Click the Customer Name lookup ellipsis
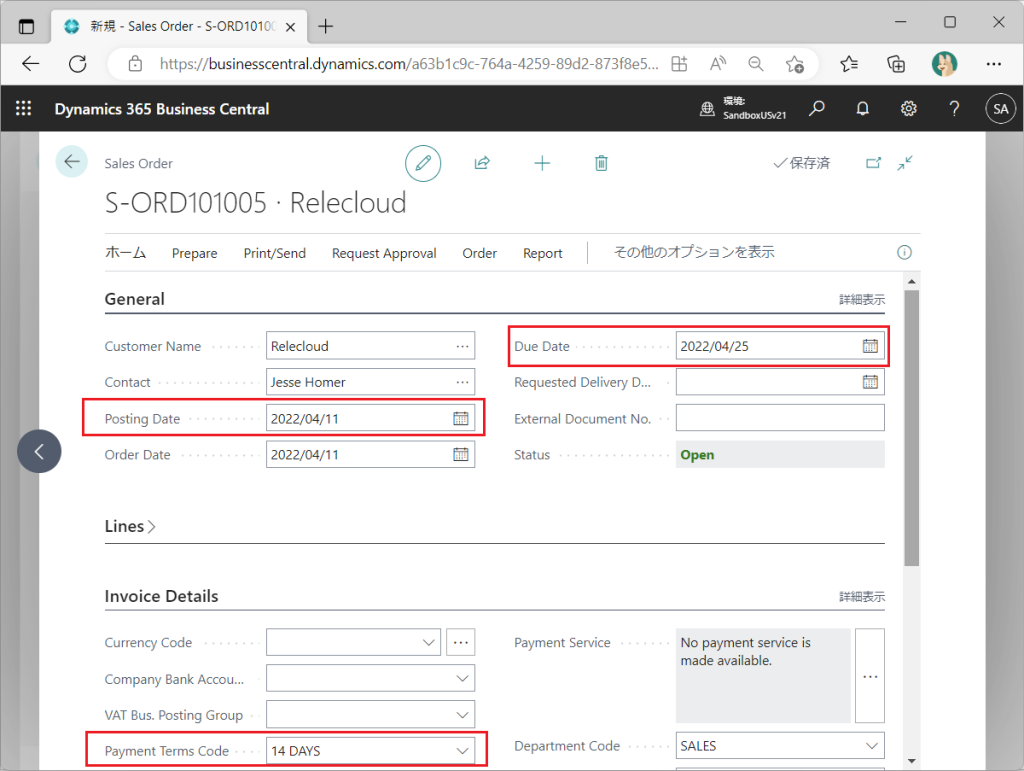 (x=462, y=346)
